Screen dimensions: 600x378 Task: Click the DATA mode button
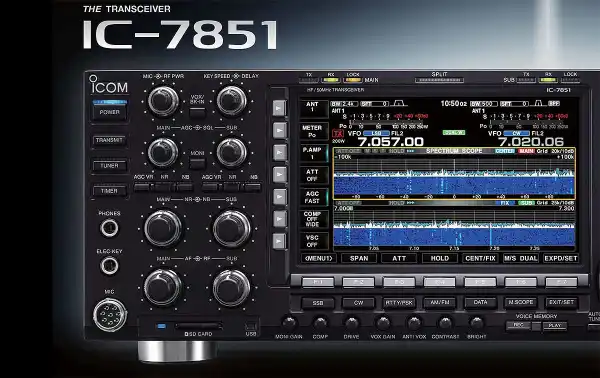(480, 303)
